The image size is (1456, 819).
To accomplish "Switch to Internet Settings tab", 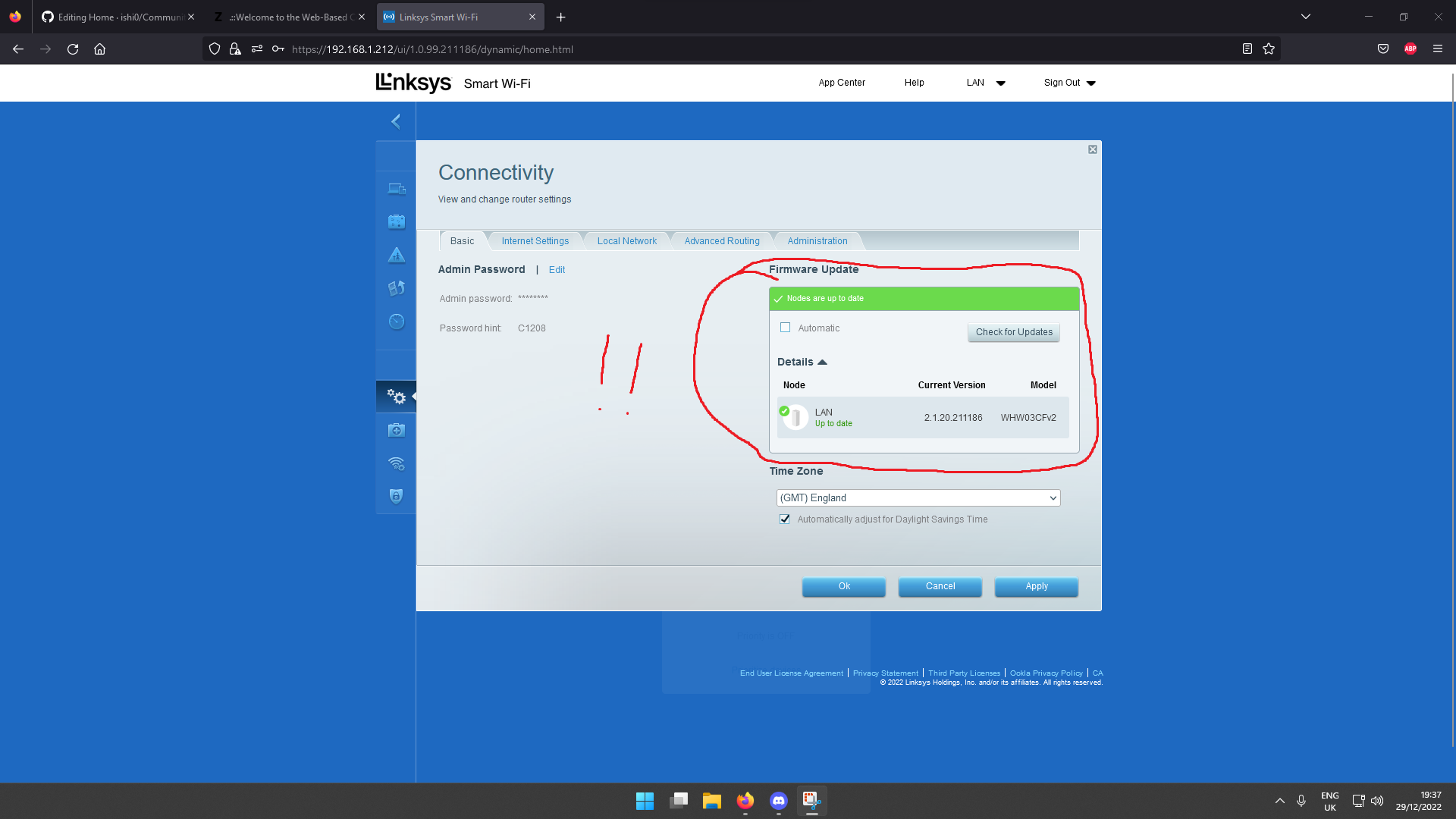I will (x=535, y=241).
